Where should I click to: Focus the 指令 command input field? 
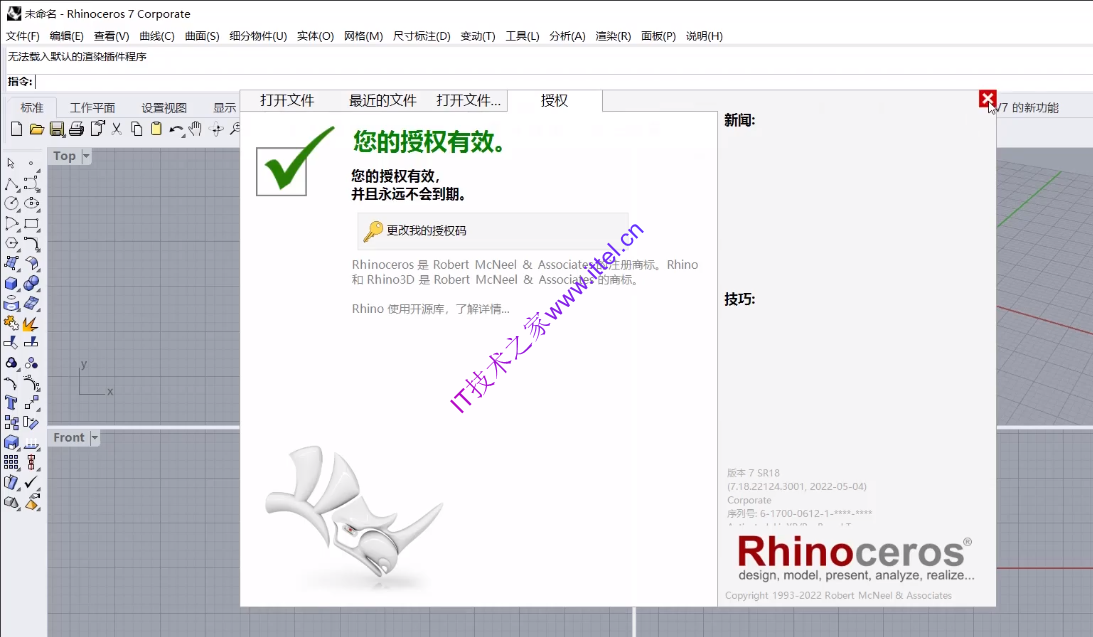coord(563,82)
